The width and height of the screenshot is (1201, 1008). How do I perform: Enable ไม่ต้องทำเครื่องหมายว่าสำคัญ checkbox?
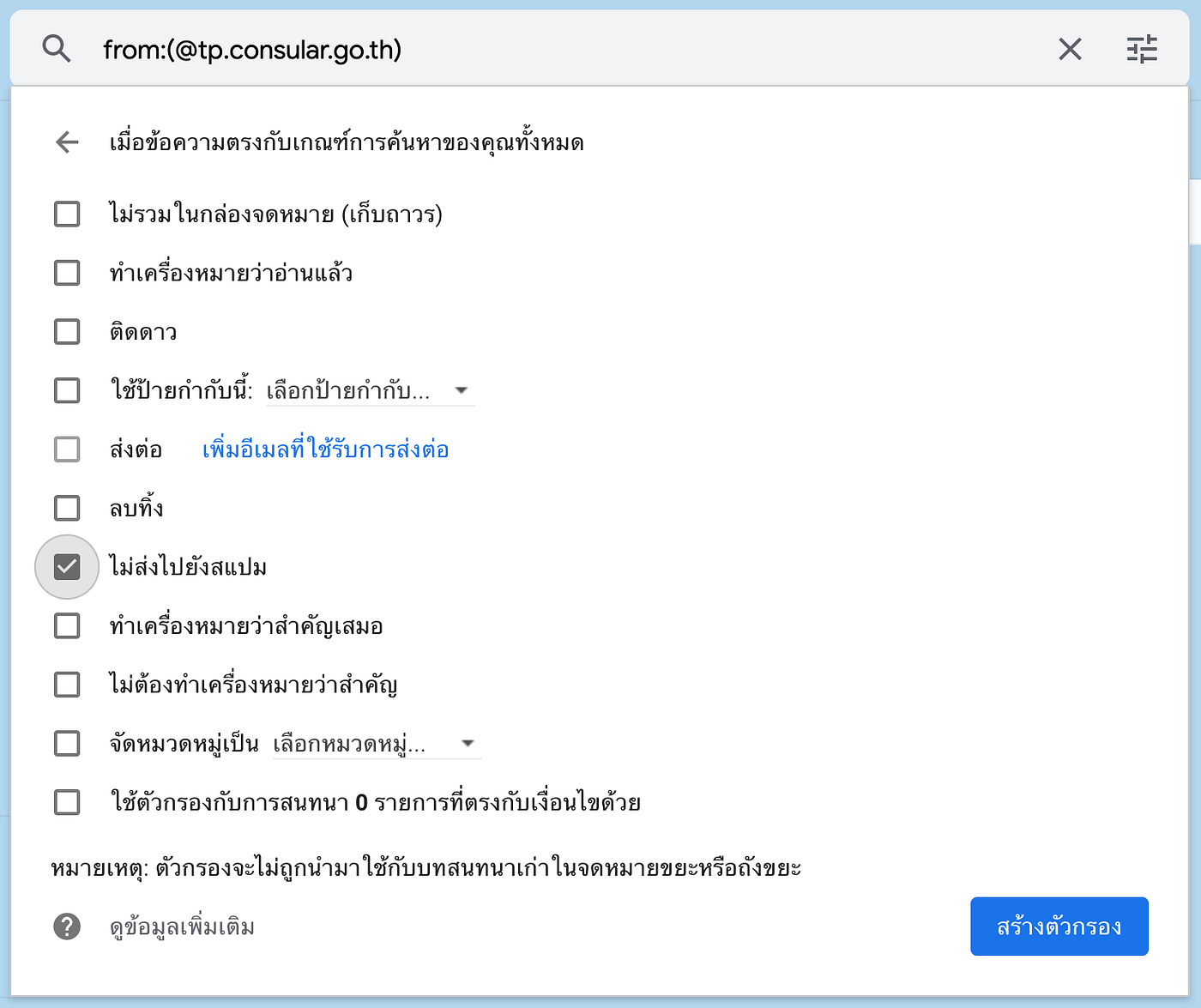[x=67, y=685]
